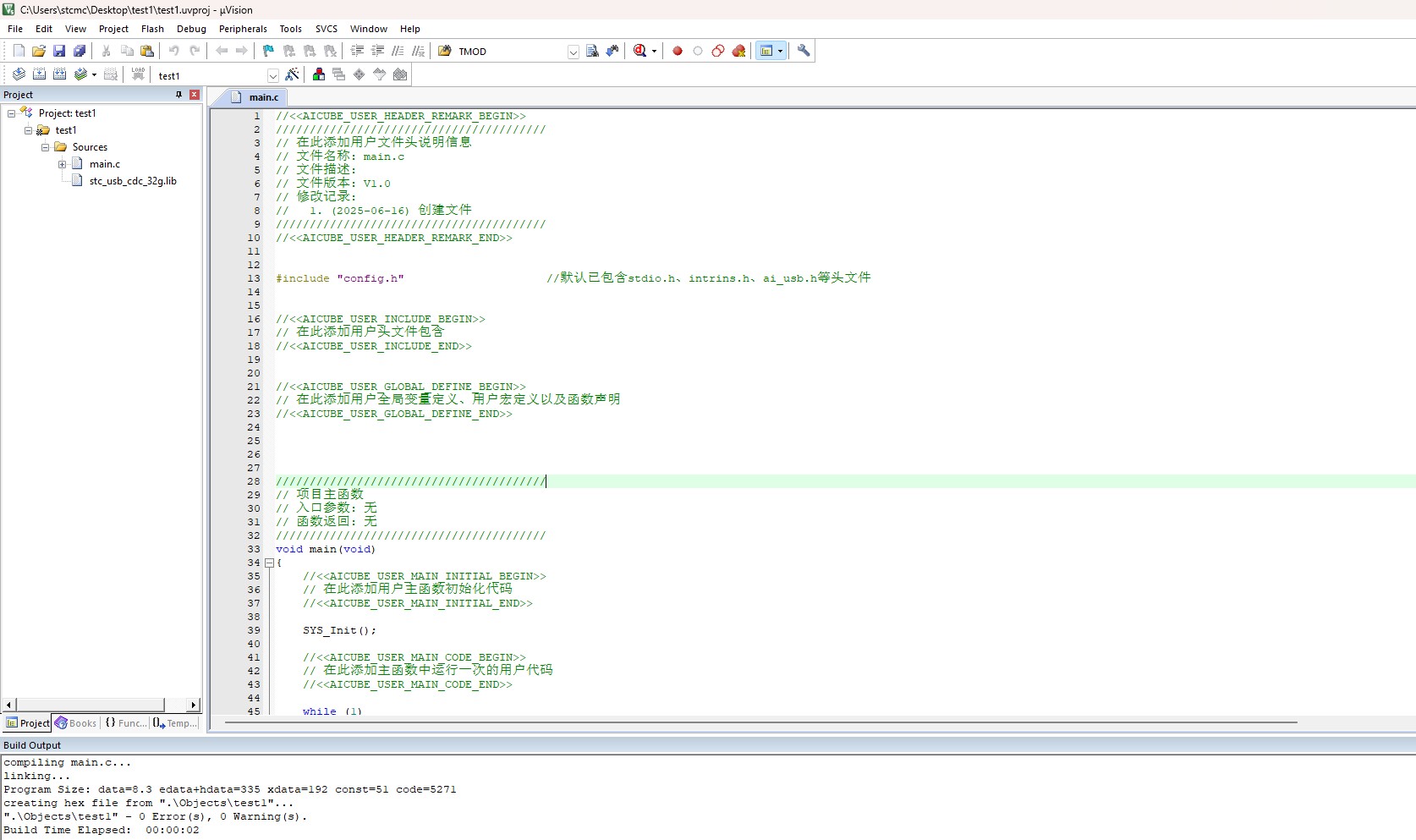
Task: Open the batch build dropdown arrow
Action: click(x=94, y=75)
